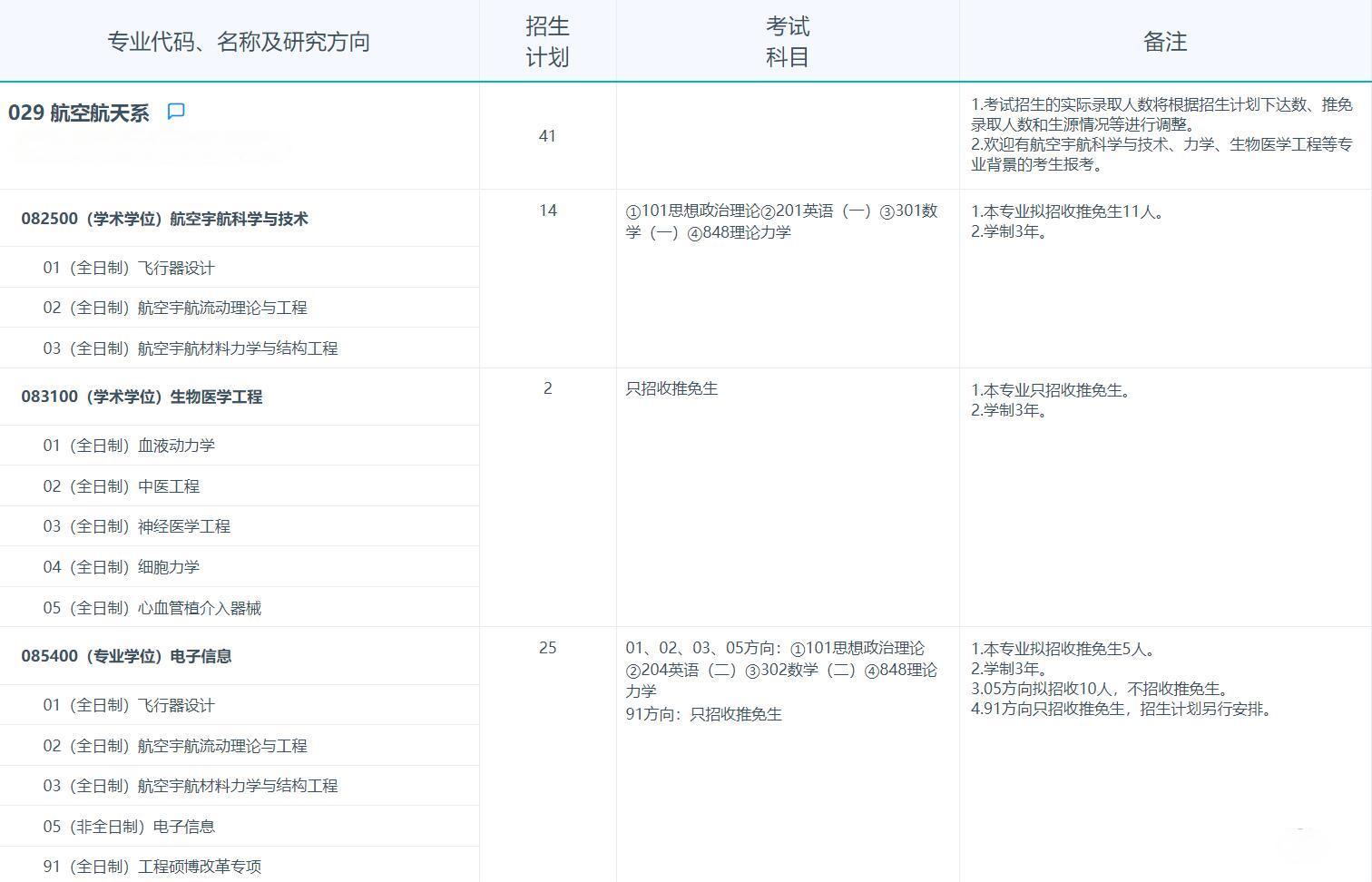Viewport: 1372px width, 882px height.
Task: Click the 招生计划 column header
Action: coord(547,41)
